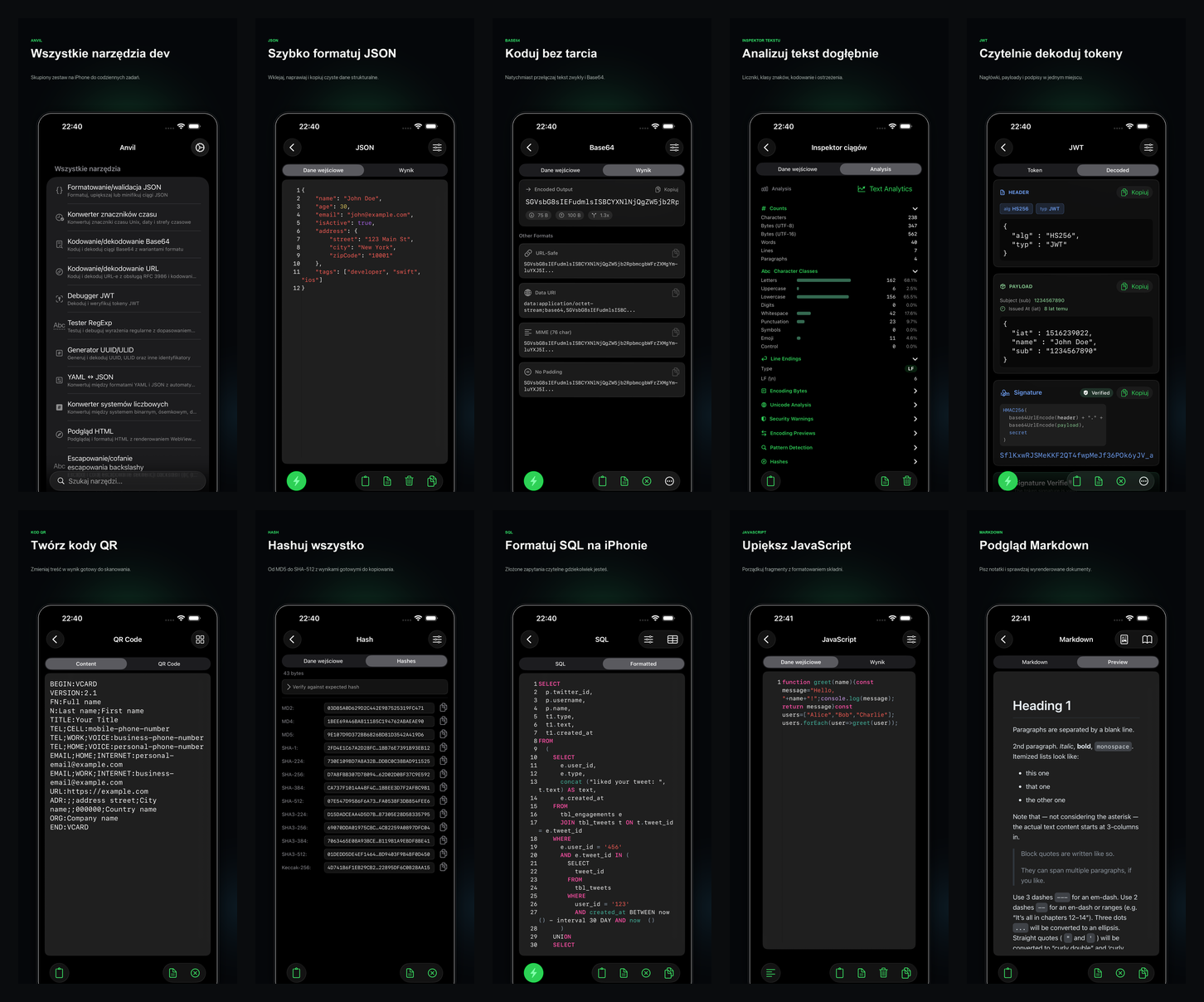Open the ellipsis more icon on Base64 screen
1204x1002 pixels.
point(669,481)
